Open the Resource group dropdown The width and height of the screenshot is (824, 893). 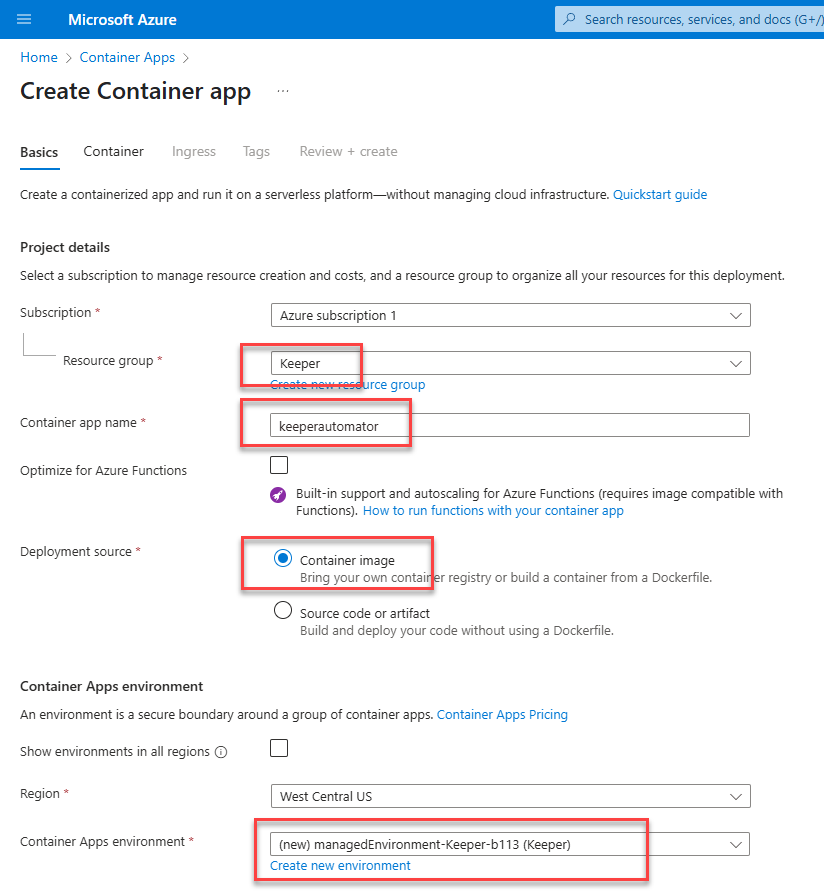(x=510, y=363)
